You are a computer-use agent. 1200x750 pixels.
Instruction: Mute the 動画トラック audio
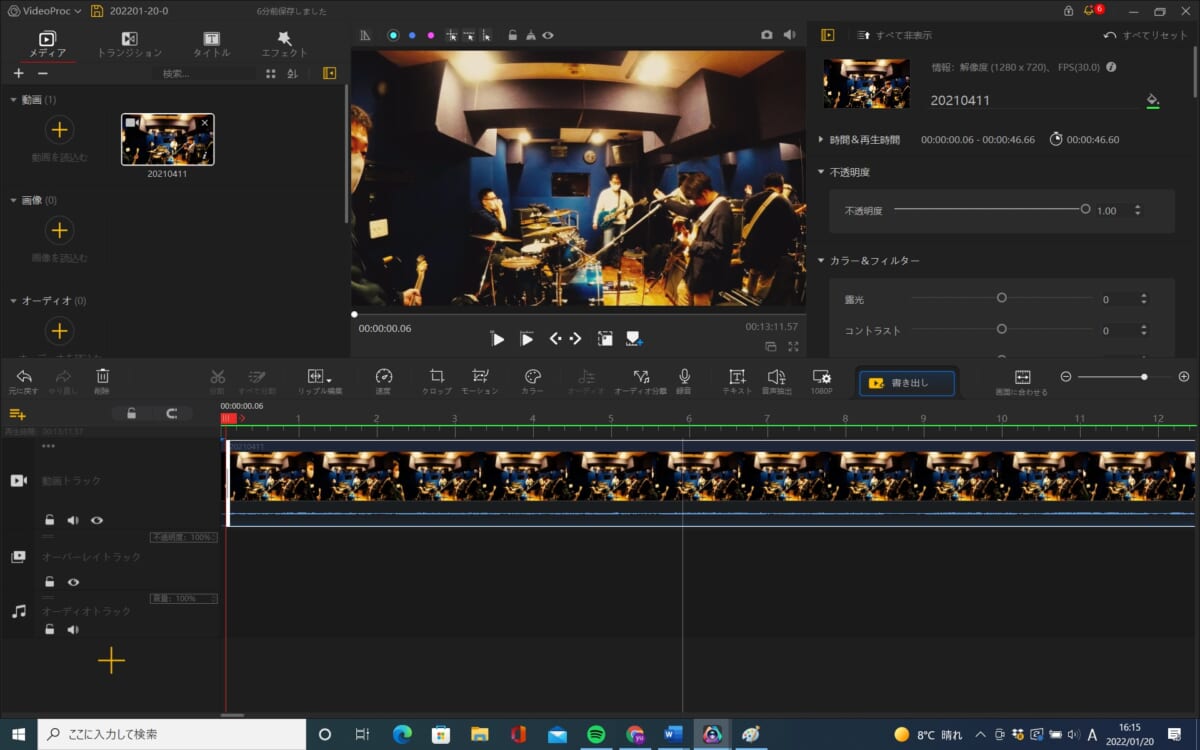pyautogui.click(x=73, y=520)
